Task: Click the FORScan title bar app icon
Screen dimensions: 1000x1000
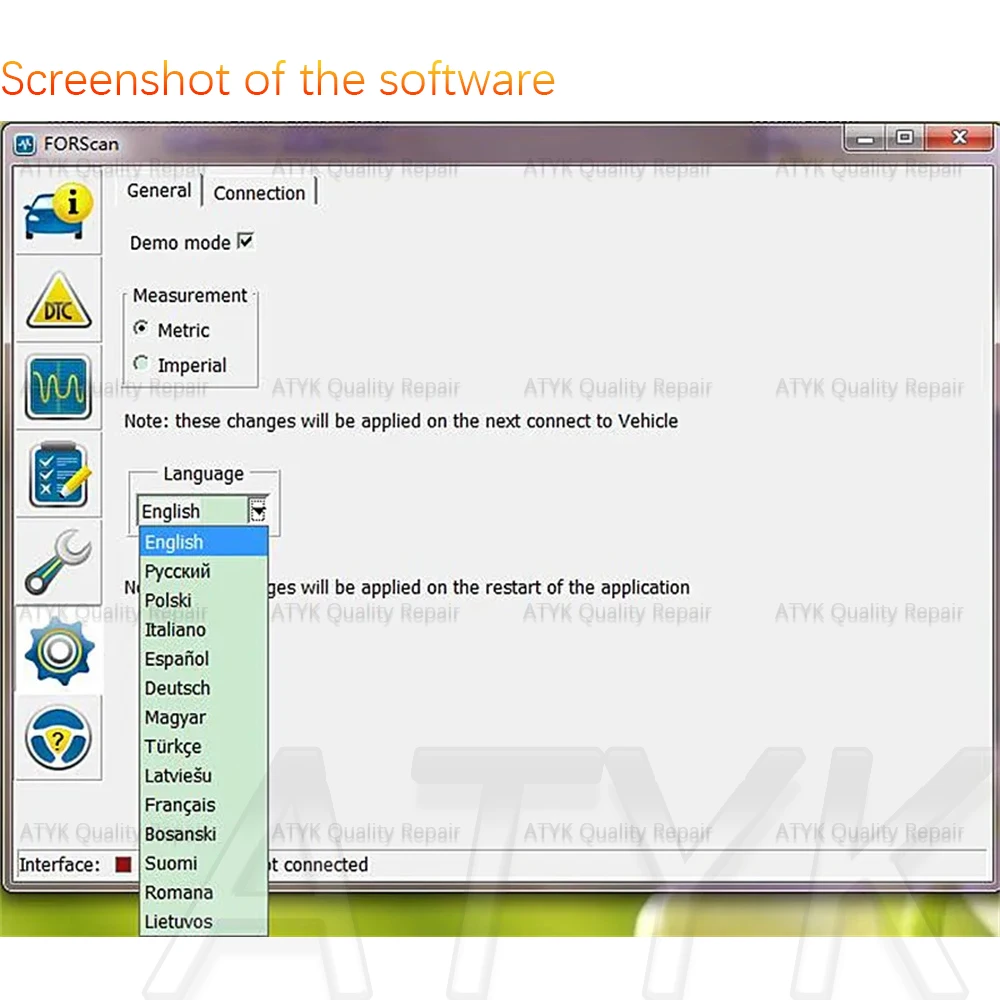Action: pyautogui.click(x=25, y=144)
